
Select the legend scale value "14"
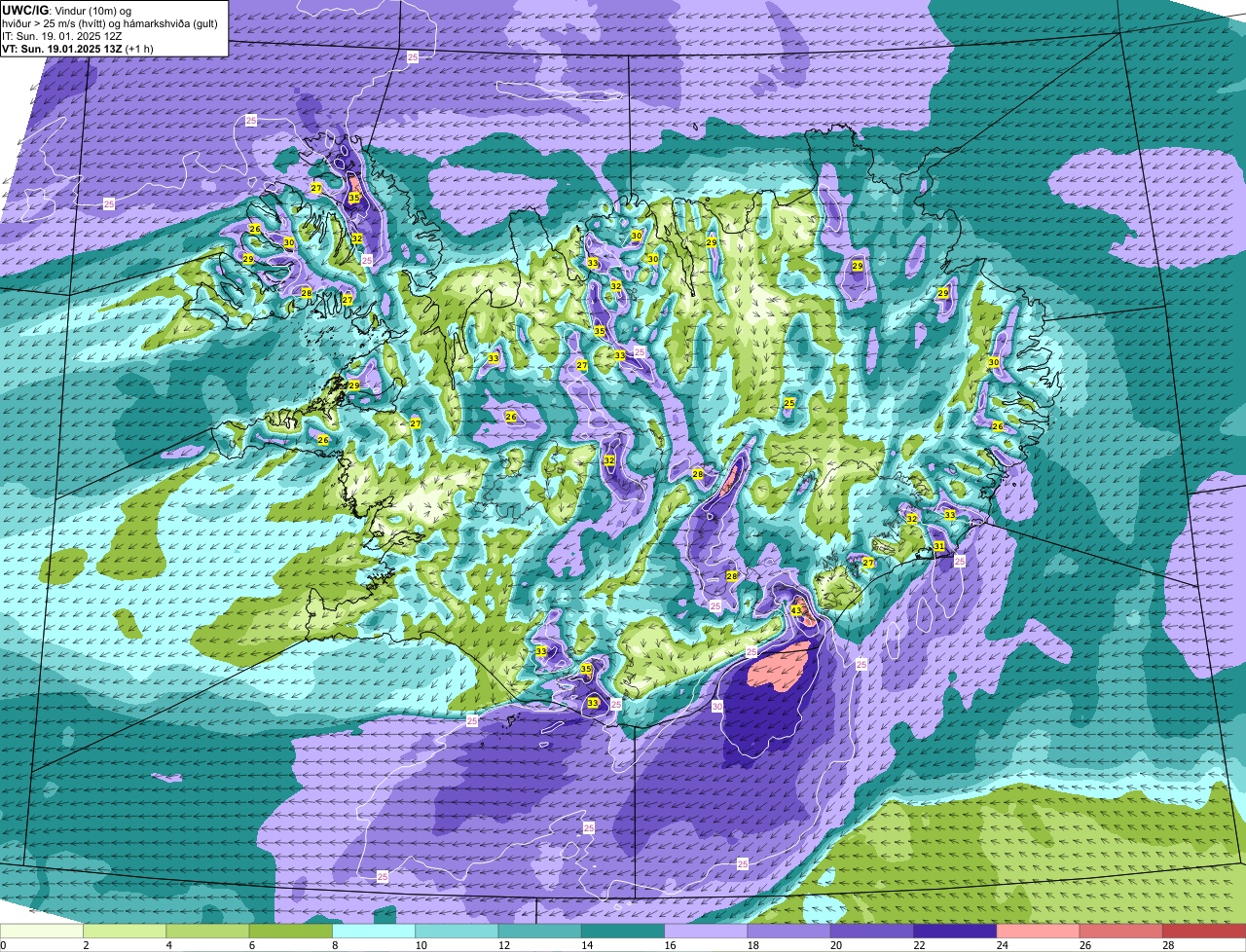(x=586, y=945)
